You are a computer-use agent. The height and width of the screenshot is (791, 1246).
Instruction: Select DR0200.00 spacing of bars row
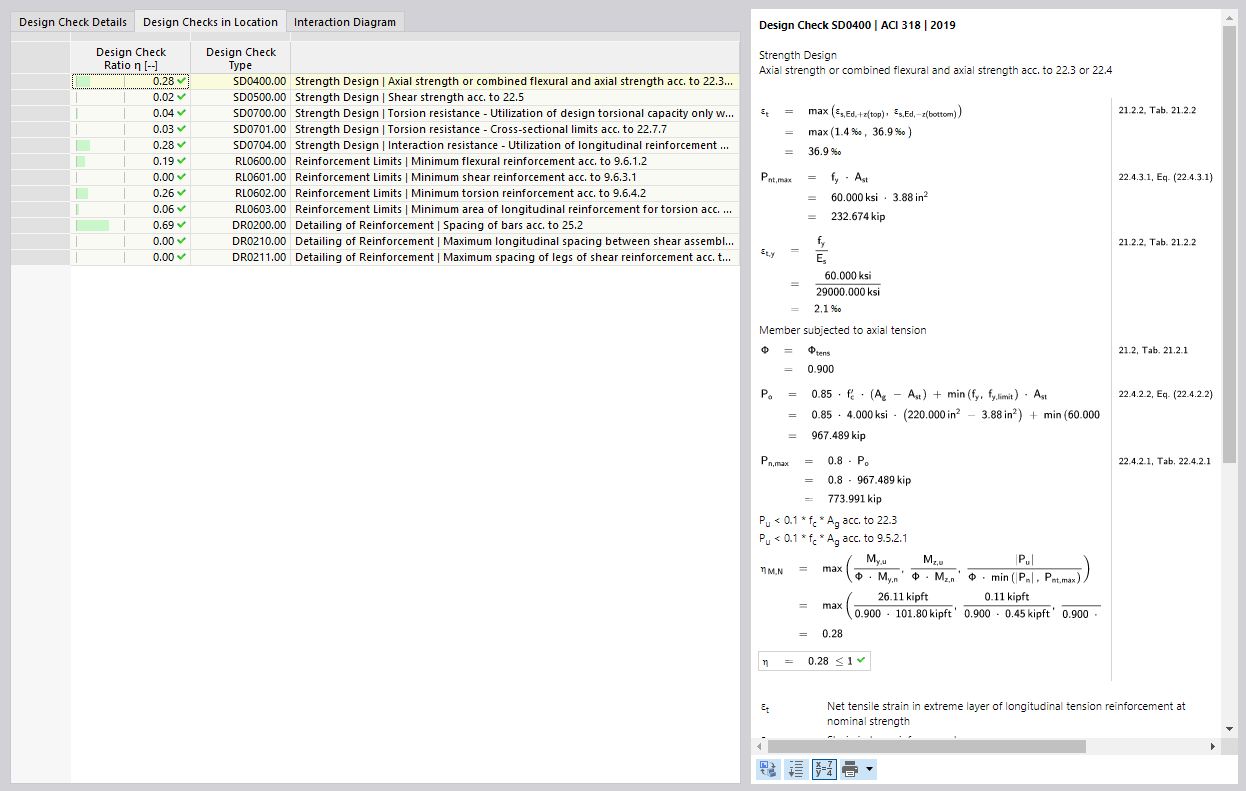click(405, 225)
